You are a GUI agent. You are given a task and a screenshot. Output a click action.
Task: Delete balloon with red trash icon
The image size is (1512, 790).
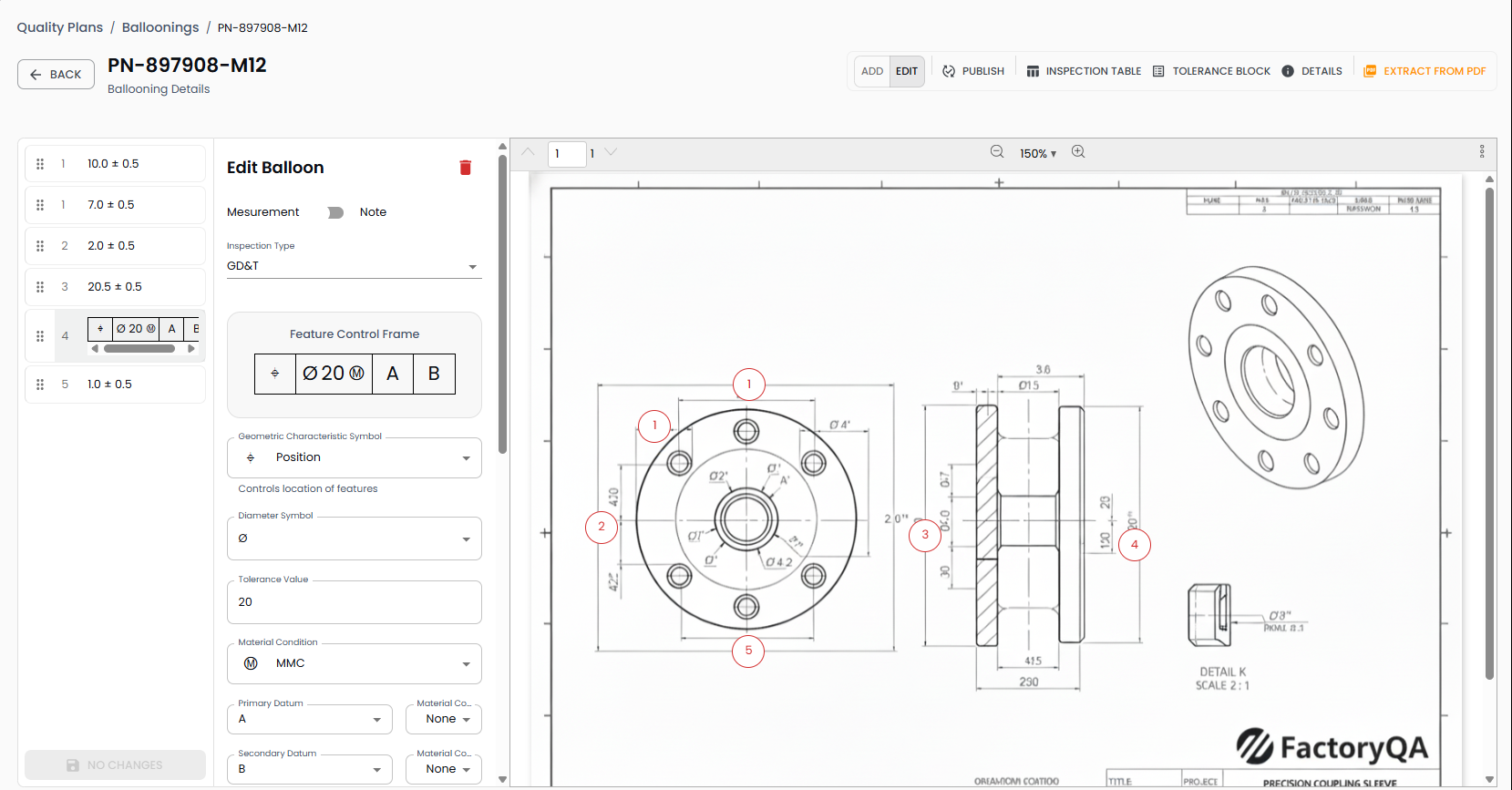pyautogui.click(x=465, y=168)
